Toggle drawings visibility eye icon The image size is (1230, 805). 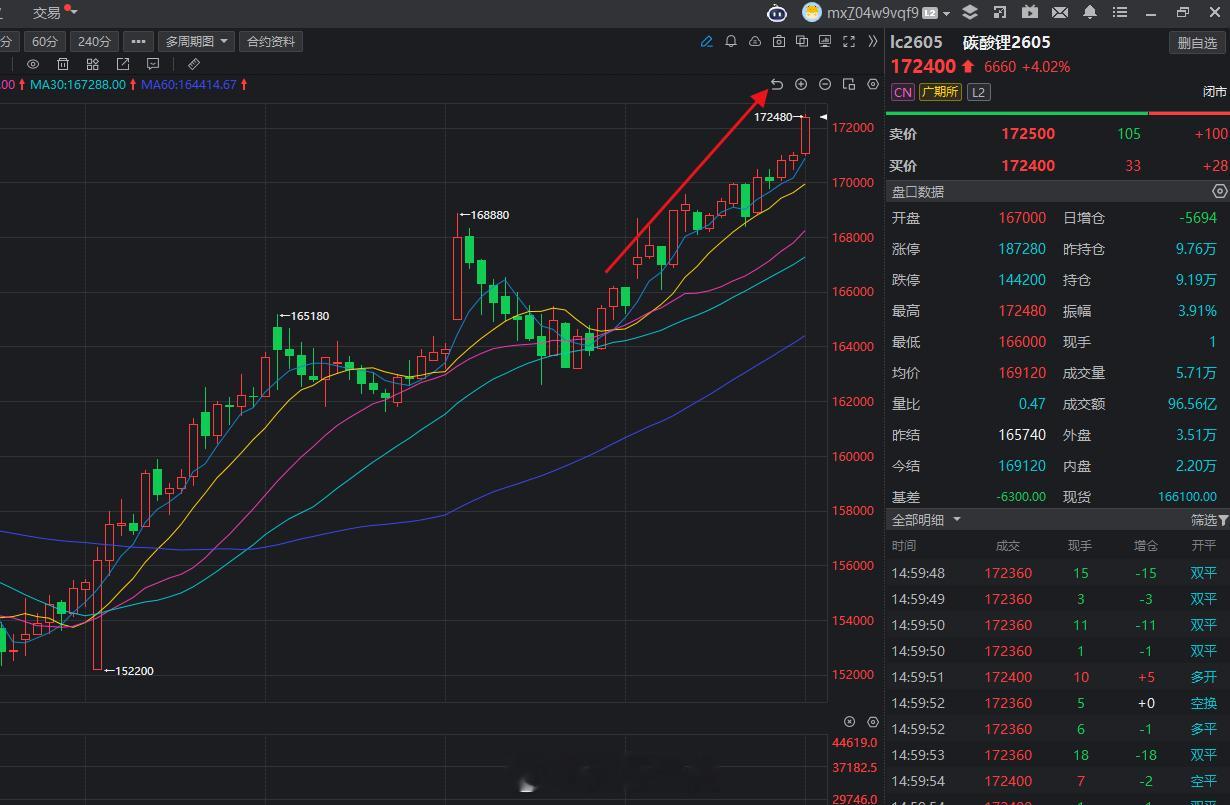point(33,64)
